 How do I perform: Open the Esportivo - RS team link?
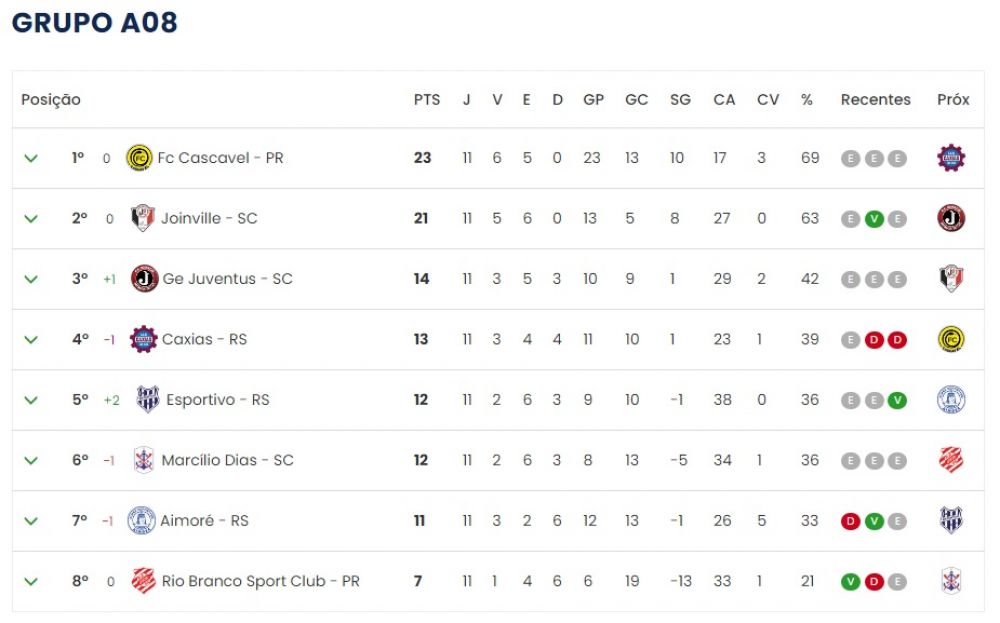[x=217, y=400]
